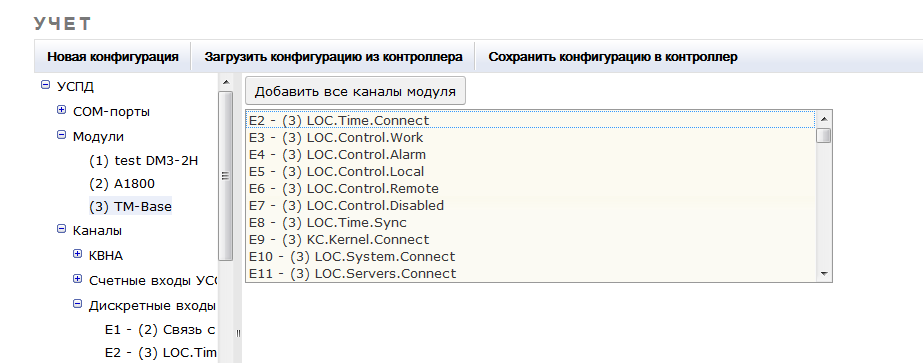Select the КВНА tree item
Viewport: 923px width, 363px height.
(x=106, y=256)
